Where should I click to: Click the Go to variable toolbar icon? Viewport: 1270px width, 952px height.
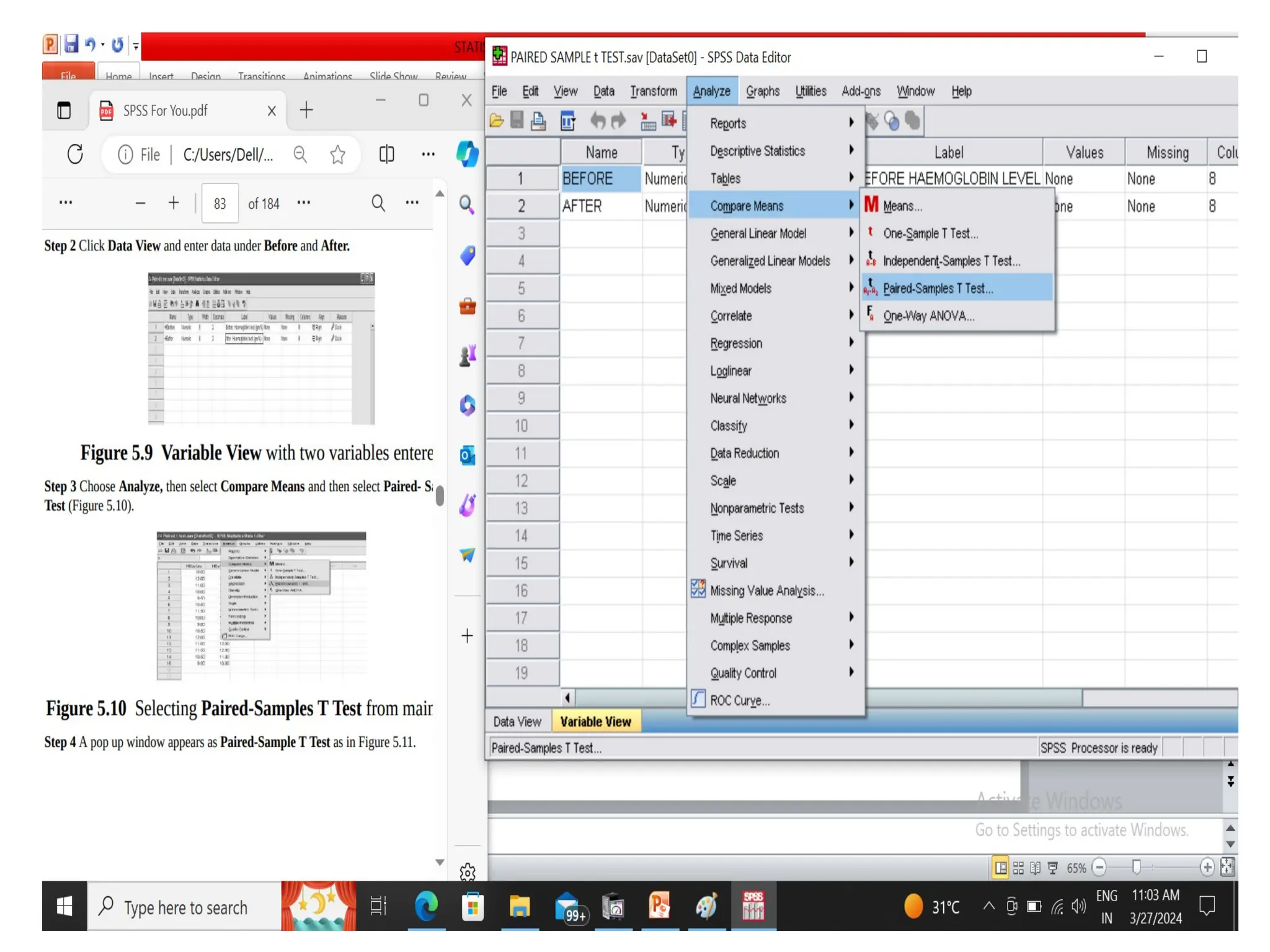pyautogui.click(x=669, y=120)
